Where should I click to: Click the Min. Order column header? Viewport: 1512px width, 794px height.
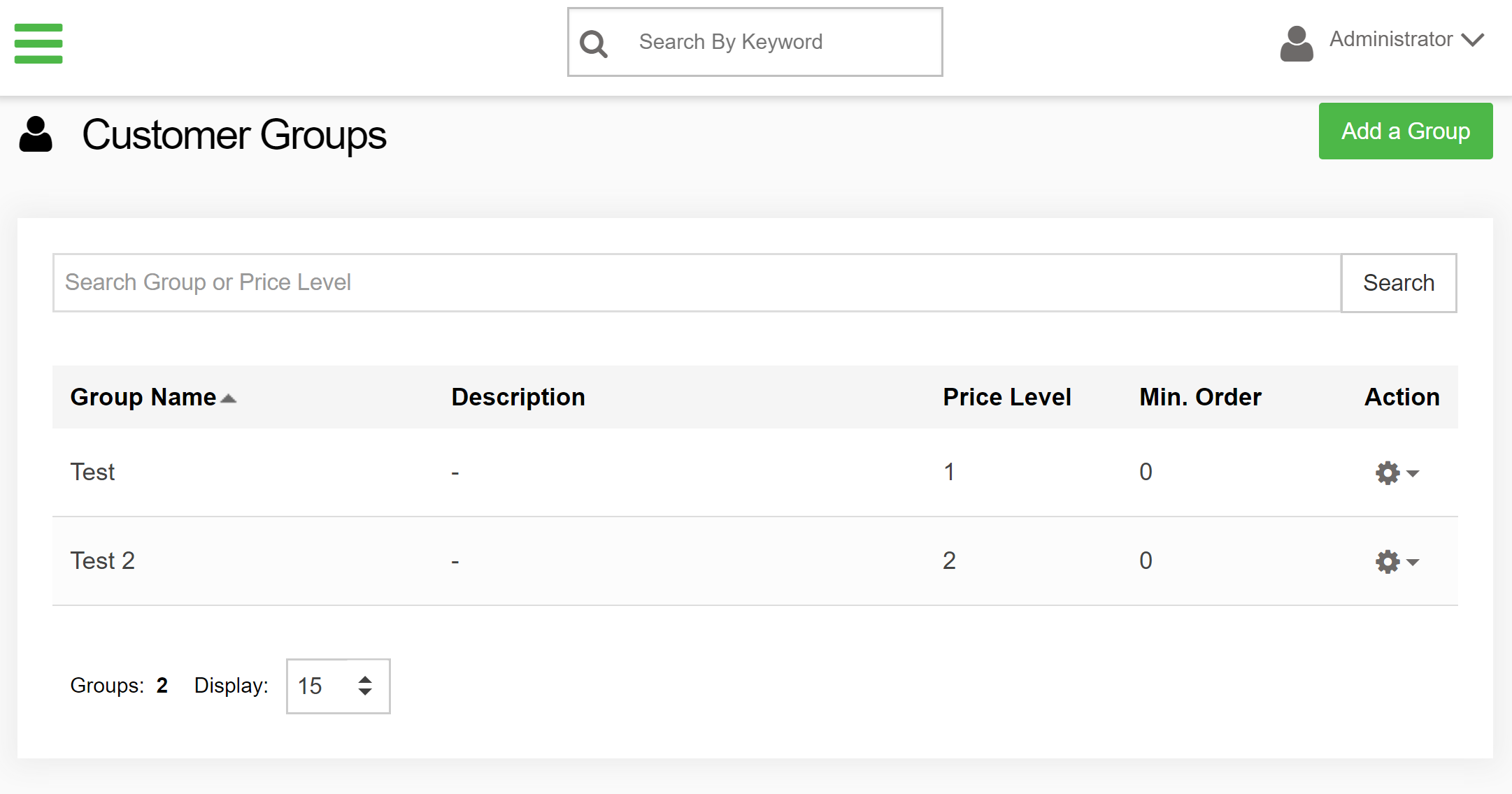pos(1199,396)
